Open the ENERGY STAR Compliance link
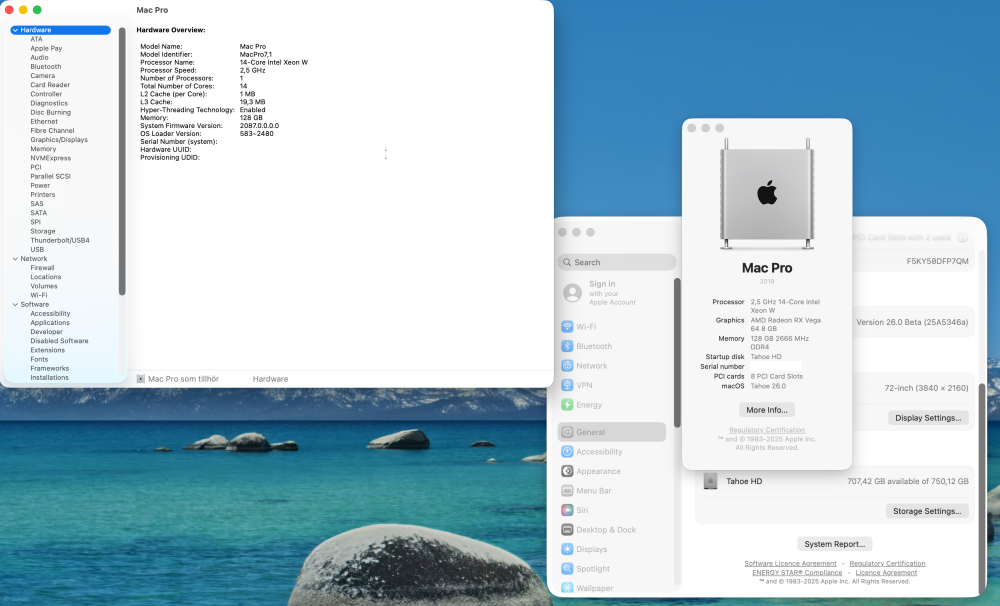 (797, 572)
